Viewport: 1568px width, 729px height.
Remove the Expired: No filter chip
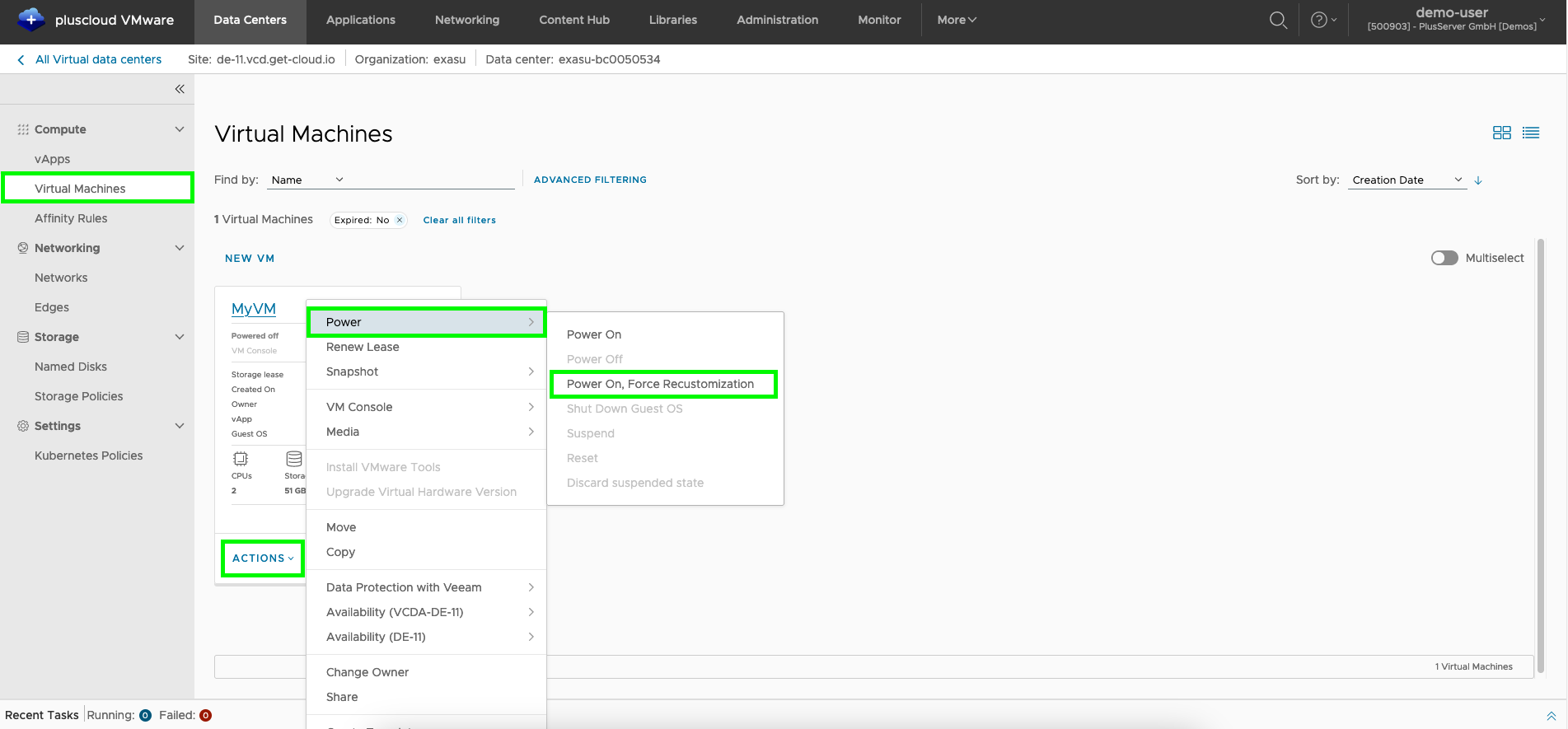400,220
